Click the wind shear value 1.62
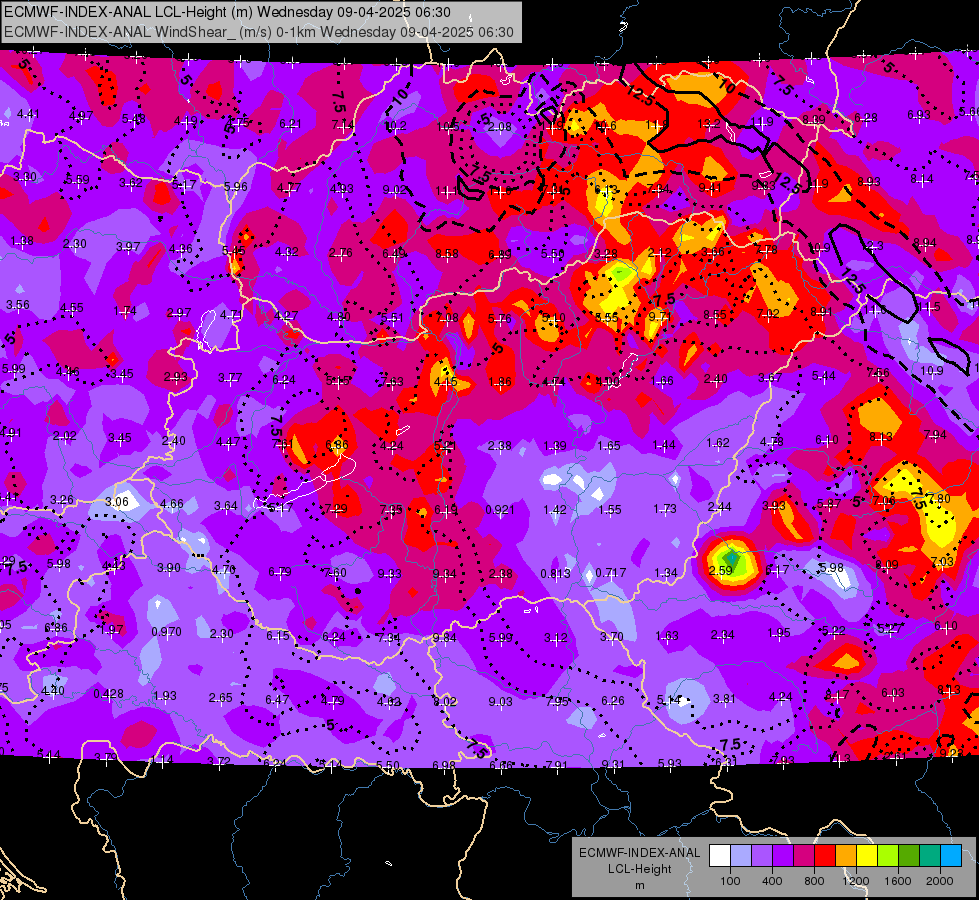This screenshot has height=900, width=979. (718, 442)
